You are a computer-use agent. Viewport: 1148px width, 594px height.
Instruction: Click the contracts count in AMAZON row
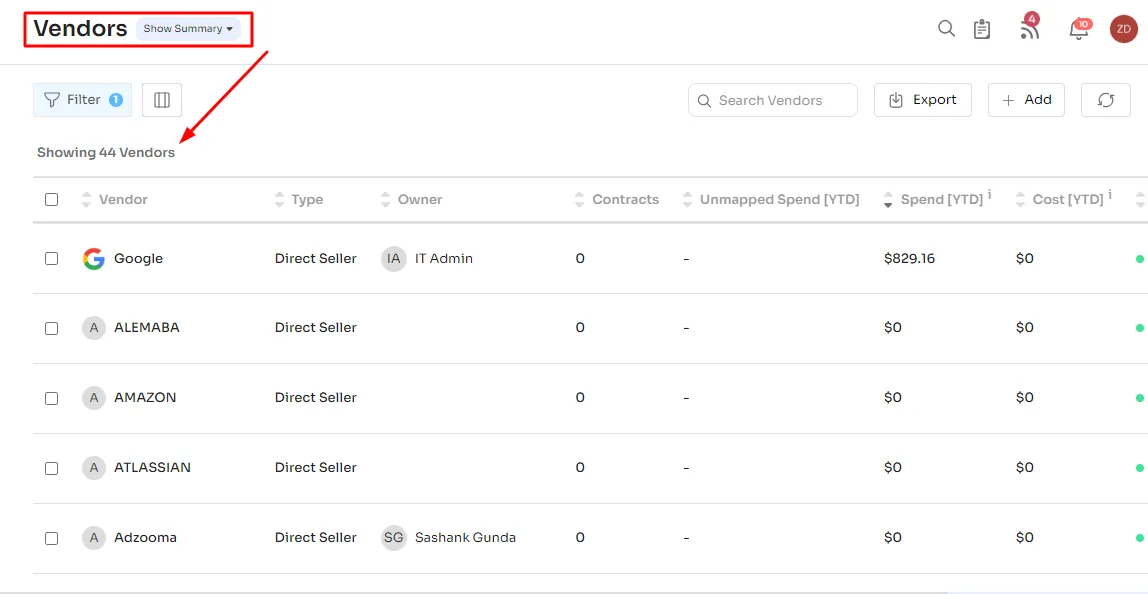point(580,398)
